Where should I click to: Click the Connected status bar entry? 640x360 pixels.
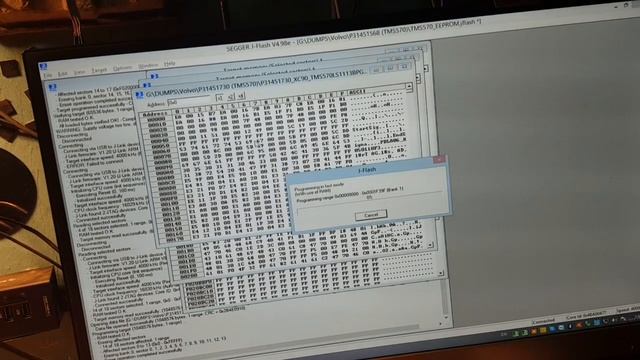(x=543, y=321)
